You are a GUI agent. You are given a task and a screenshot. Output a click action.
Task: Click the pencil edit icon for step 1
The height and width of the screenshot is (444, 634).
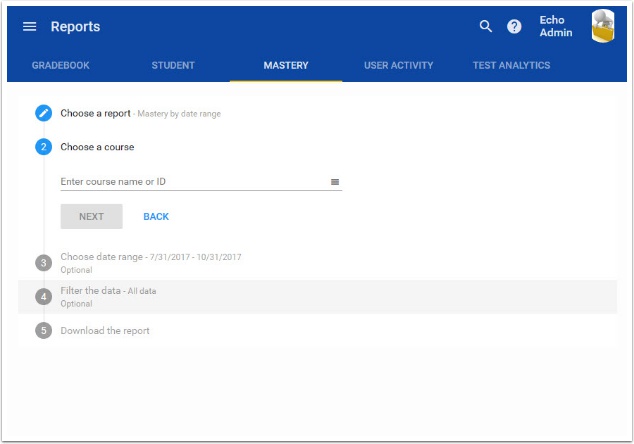43,113
